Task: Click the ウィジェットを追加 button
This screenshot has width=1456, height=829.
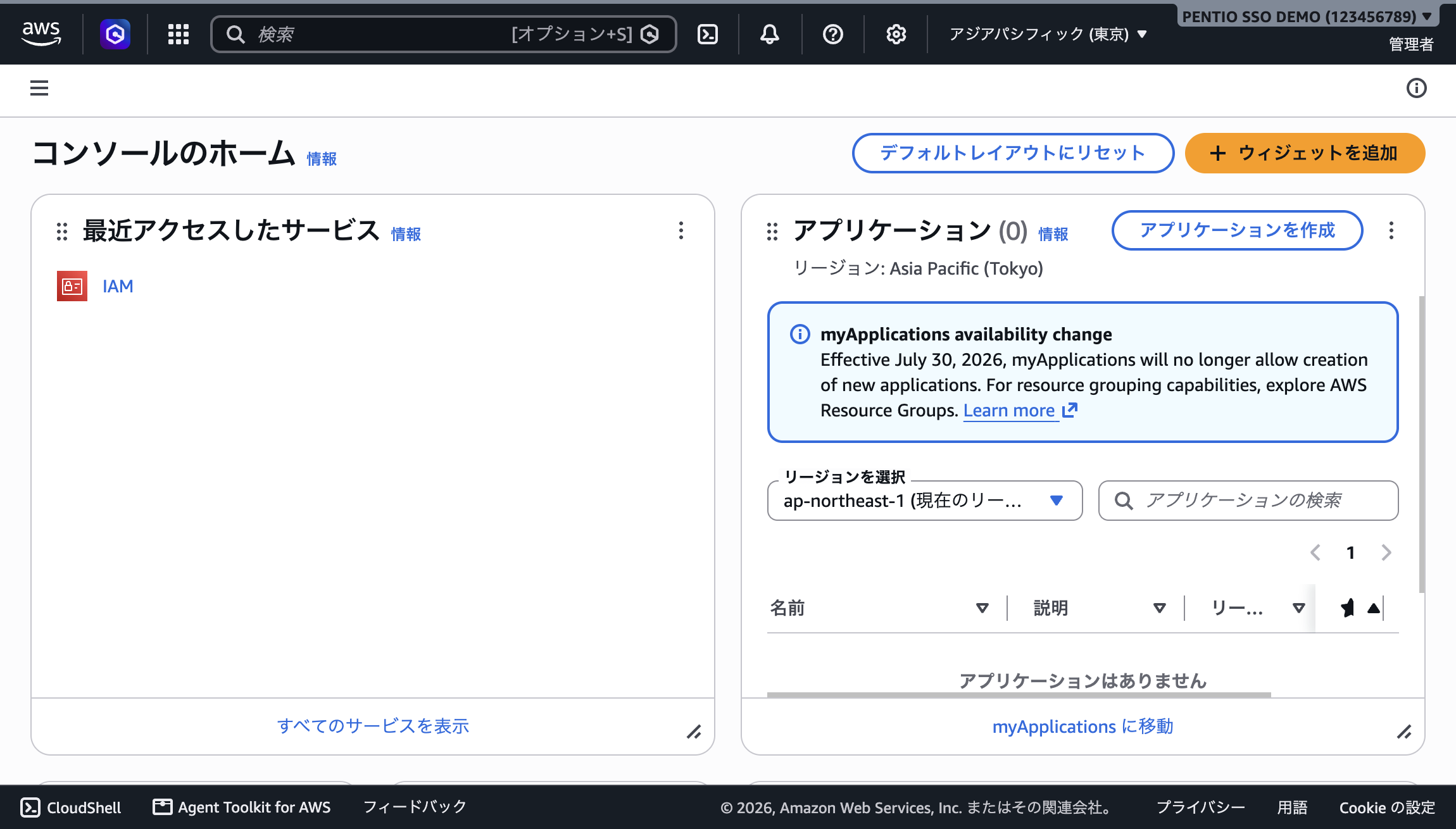Action: click(x=1305, y=153)
